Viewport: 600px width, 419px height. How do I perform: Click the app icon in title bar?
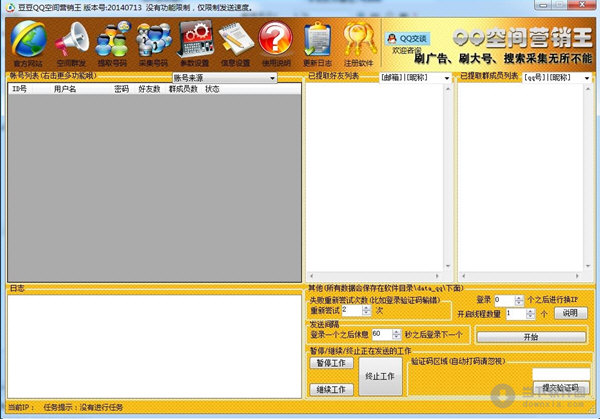coord(11,7)
